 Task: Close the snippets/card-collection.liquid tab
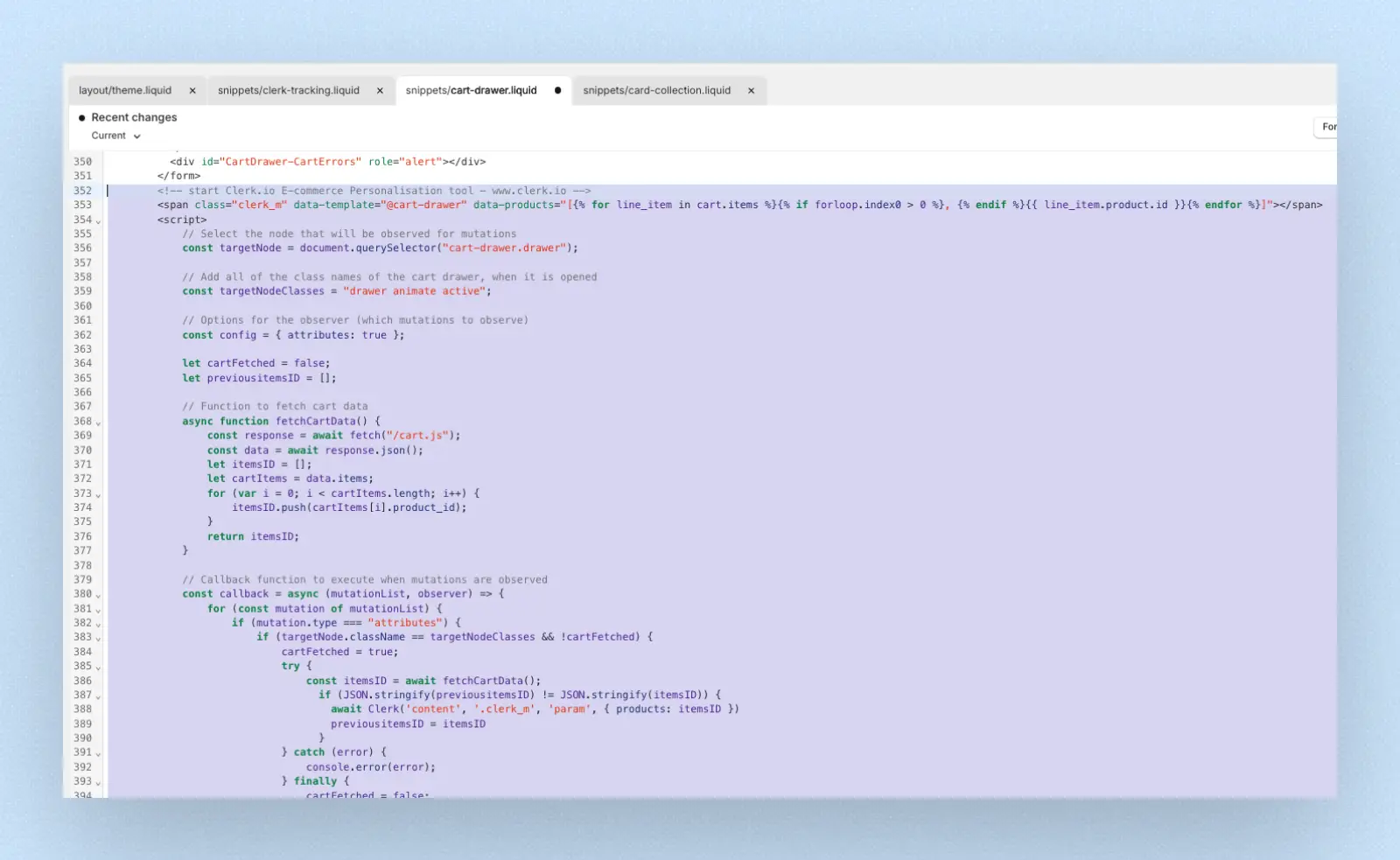[751, 91]
